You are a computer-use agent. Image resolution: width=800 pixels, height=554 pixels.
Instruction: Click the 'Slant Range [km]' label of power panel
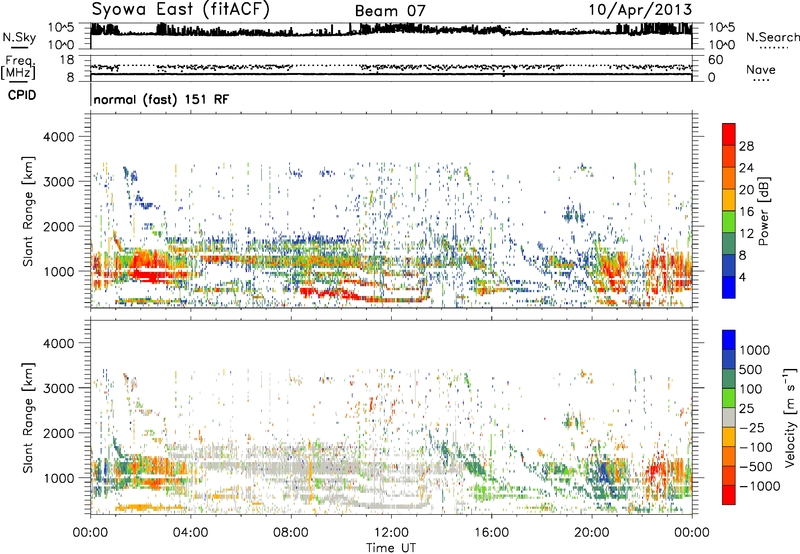click(28, 211)
